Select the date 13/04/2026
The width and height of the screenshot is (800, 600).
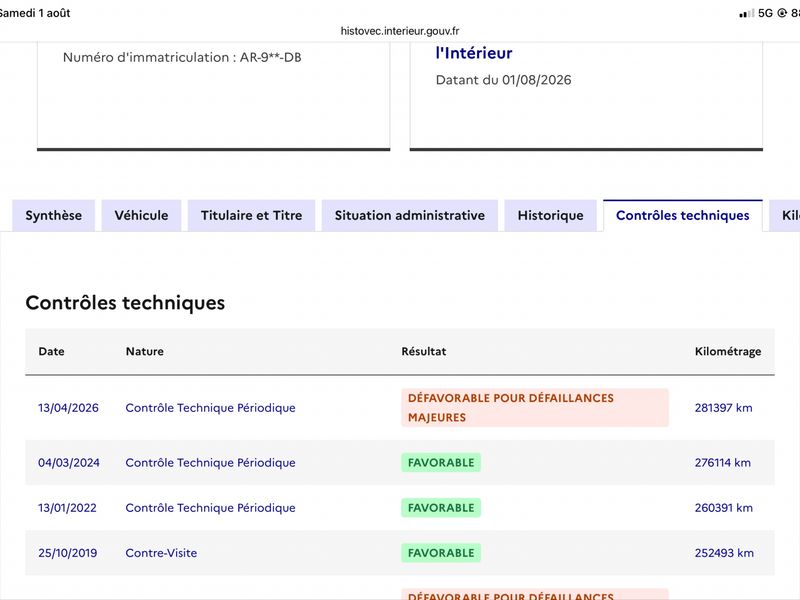pos(68,408)
